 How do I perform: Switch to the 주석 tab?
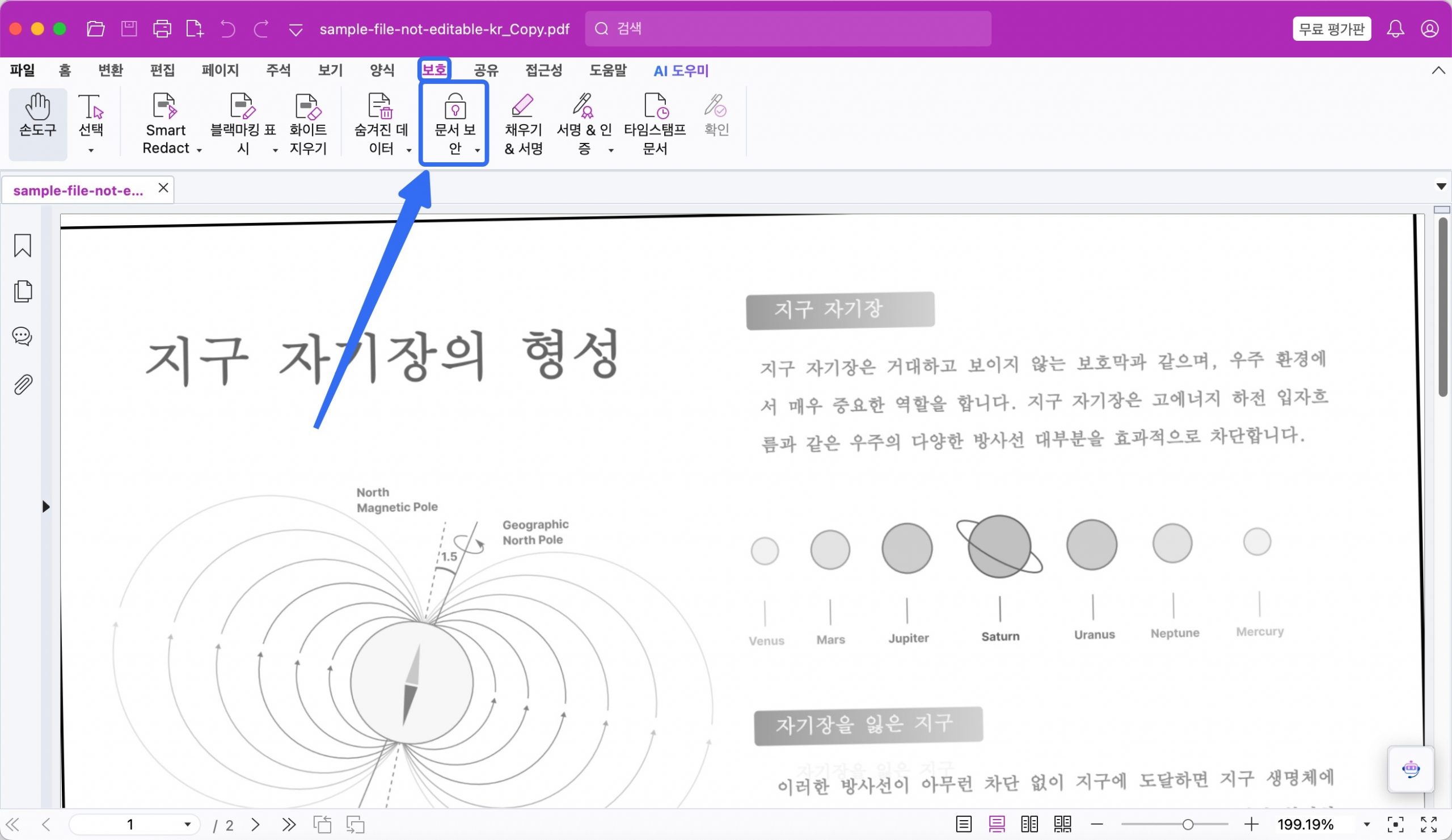click(278, 70)
